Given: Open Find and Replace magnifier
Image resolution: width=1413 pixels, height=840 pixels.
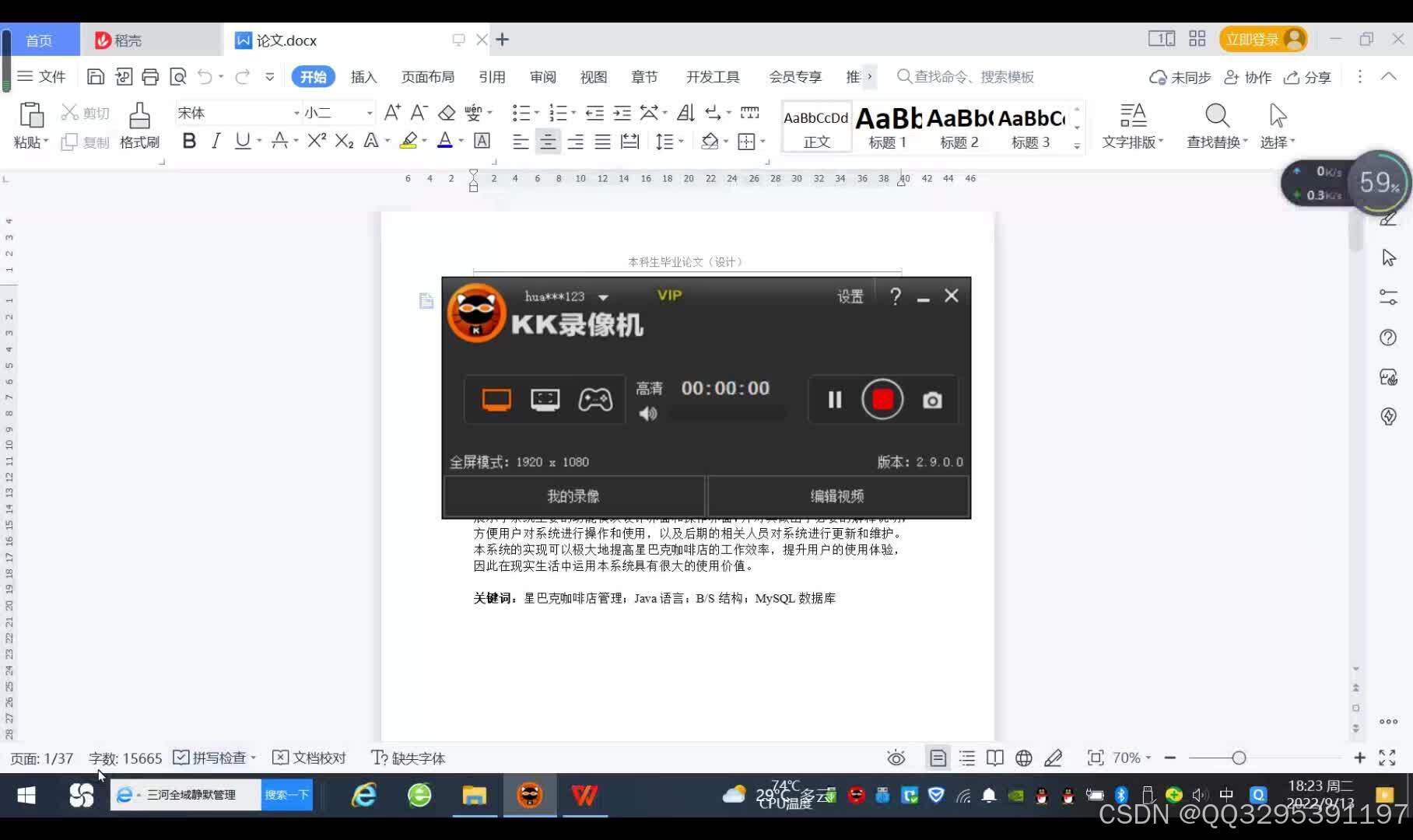Looking at the screenshot, I should pyautogui.click(x=1217, y=125).
